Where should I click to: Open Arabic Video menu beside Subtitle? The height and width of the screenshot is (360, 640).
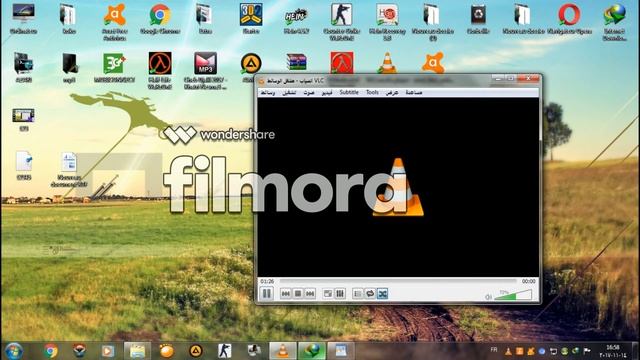(x=327, y=93)
